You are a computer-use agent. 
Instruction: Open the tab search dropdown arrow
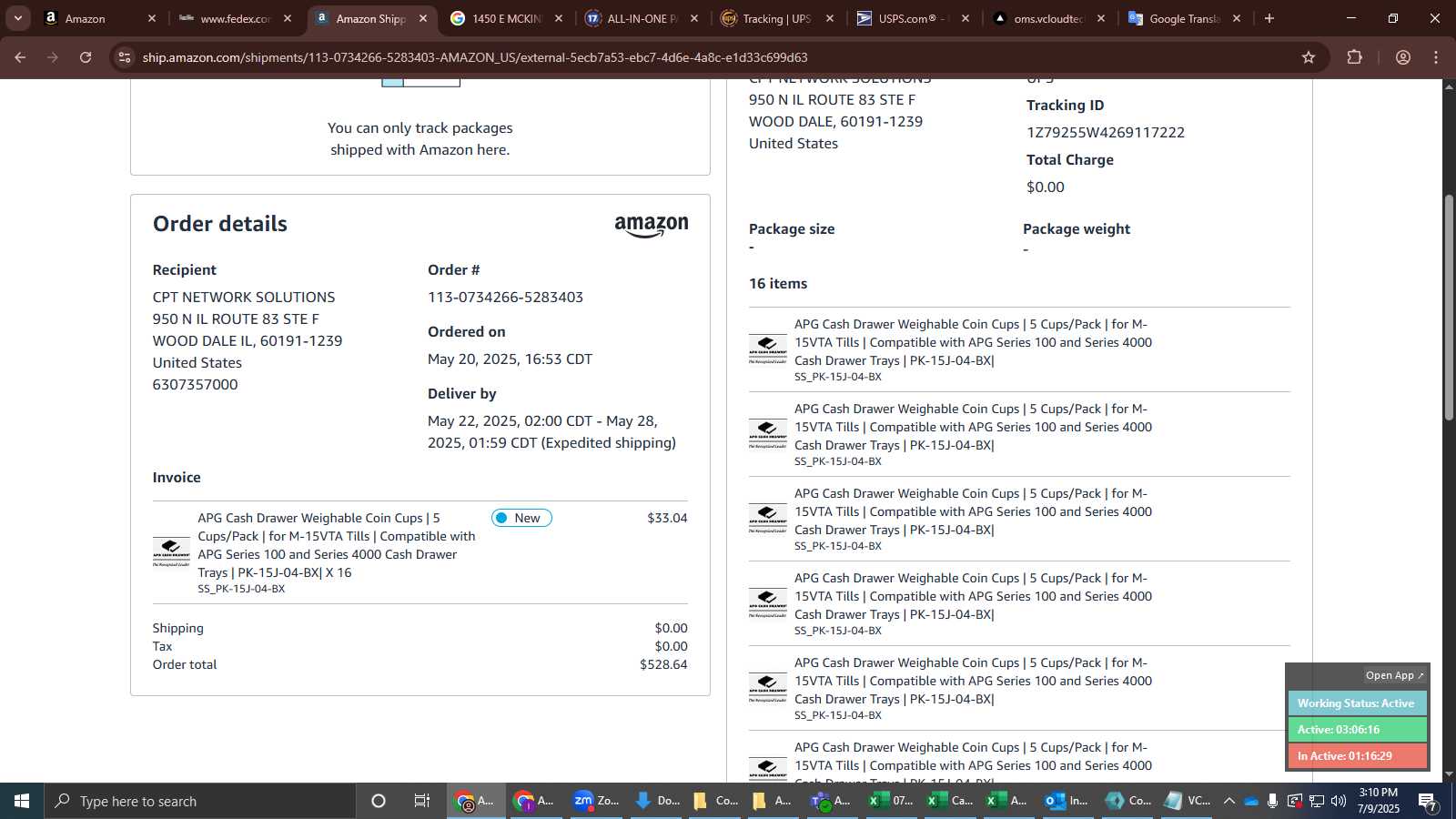17,18
